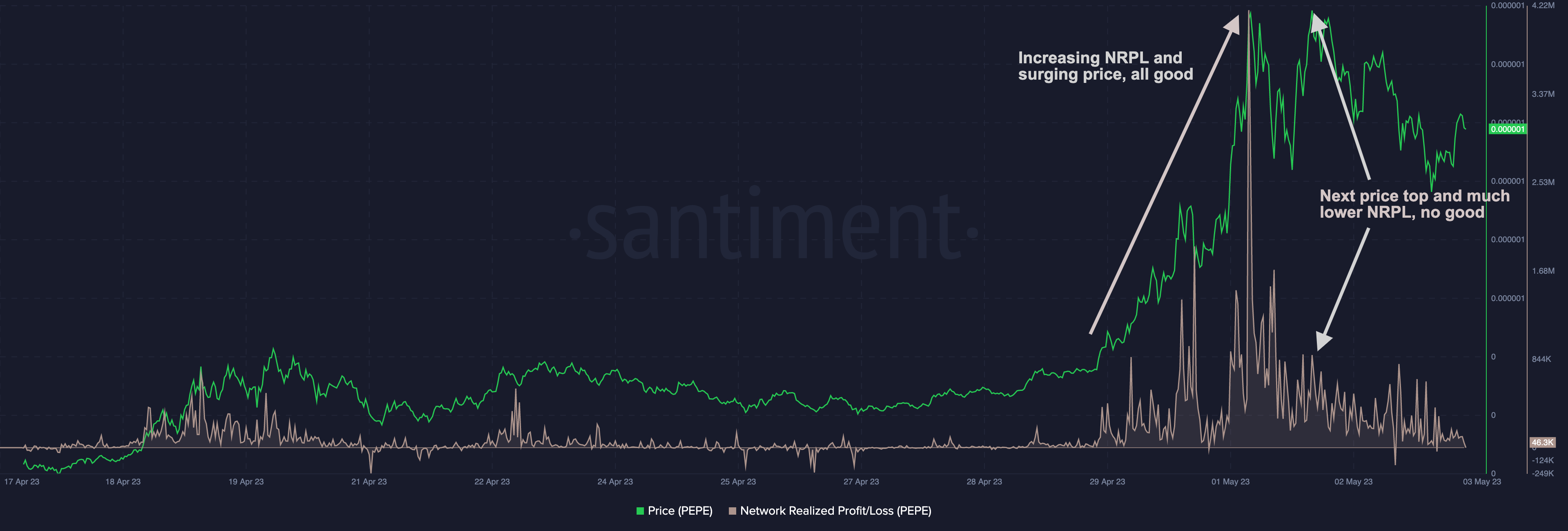Select the 03 May 23 date label
This screenshot has height=531, width=1568.
click(1481, 482)
